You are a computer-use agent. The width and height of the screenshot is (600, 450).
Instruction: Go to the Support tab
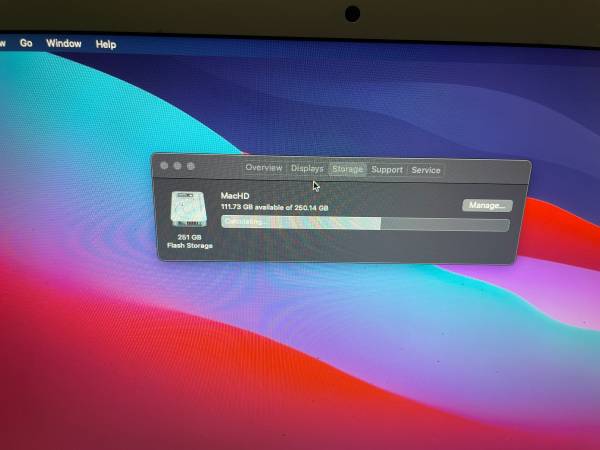pyautogui.click(x=387, y=170)
